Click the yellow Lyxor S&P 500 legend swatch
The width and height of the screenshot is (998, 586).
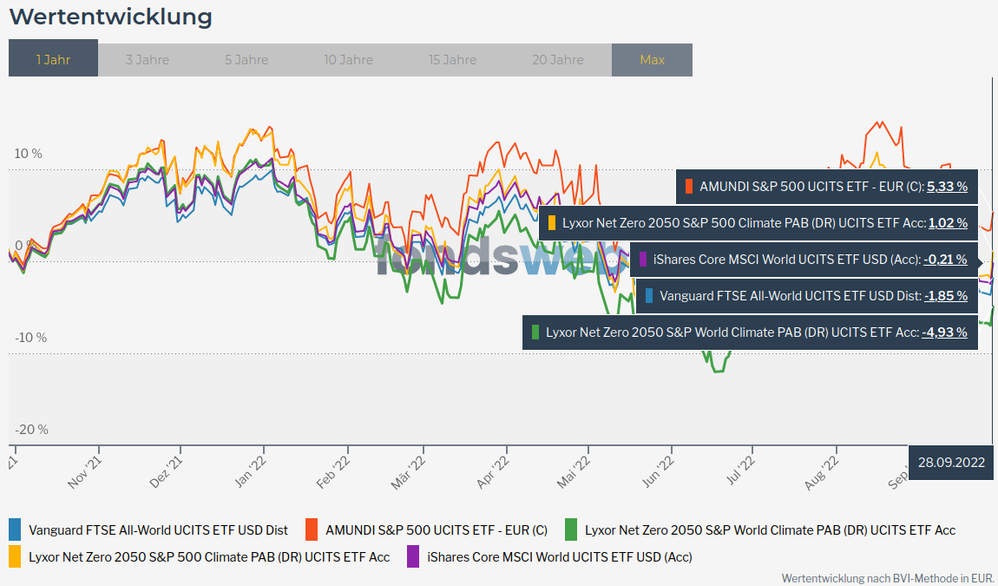15,556
